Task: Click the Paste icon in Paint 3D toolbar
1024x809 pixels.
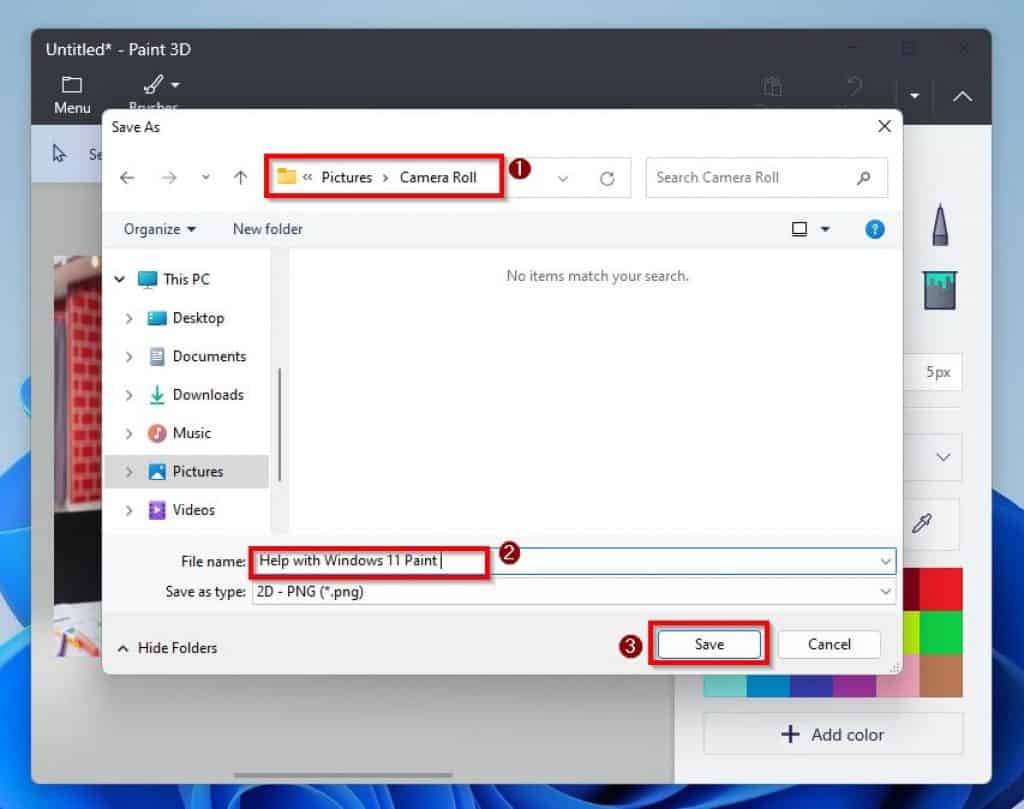Action: (773, 86)
